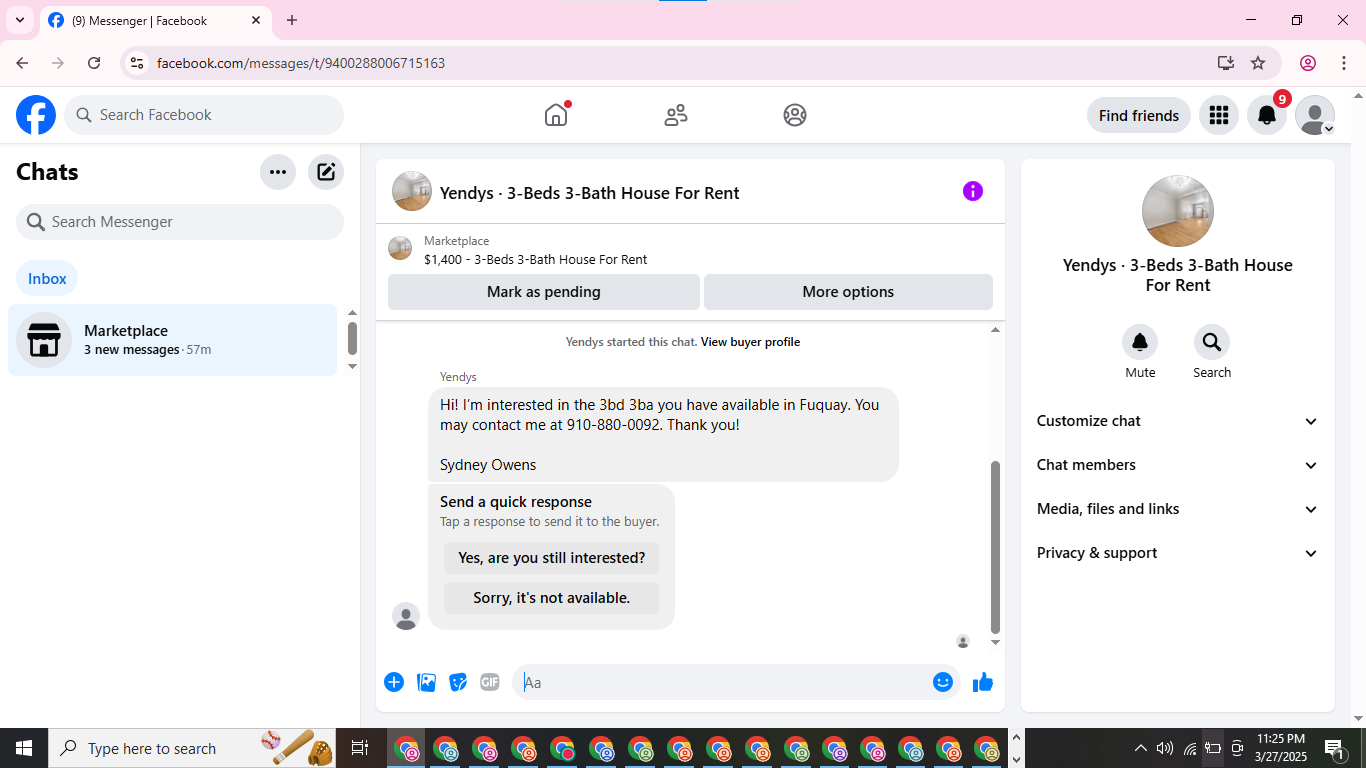The image size is (1366, 768).
Task: Go to Home feed icon
Action: (x=556, y=115)
